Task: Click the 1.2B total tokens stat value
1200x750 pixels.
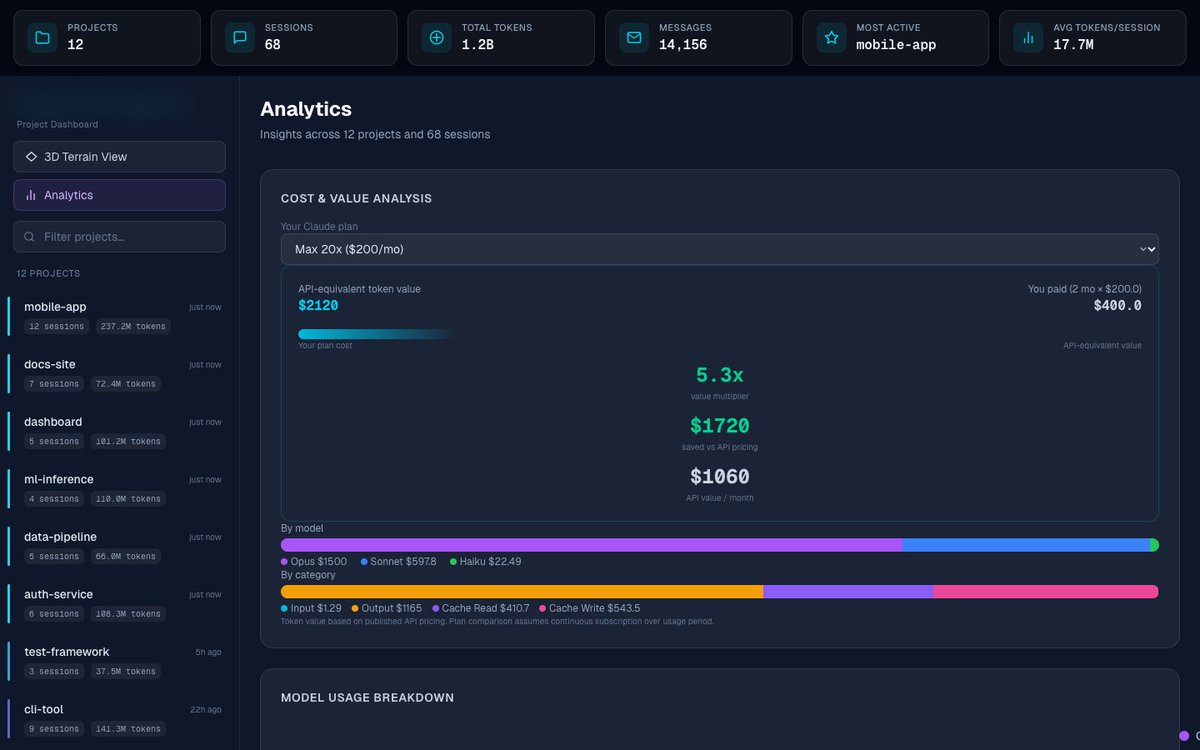Action: [478, 45]
